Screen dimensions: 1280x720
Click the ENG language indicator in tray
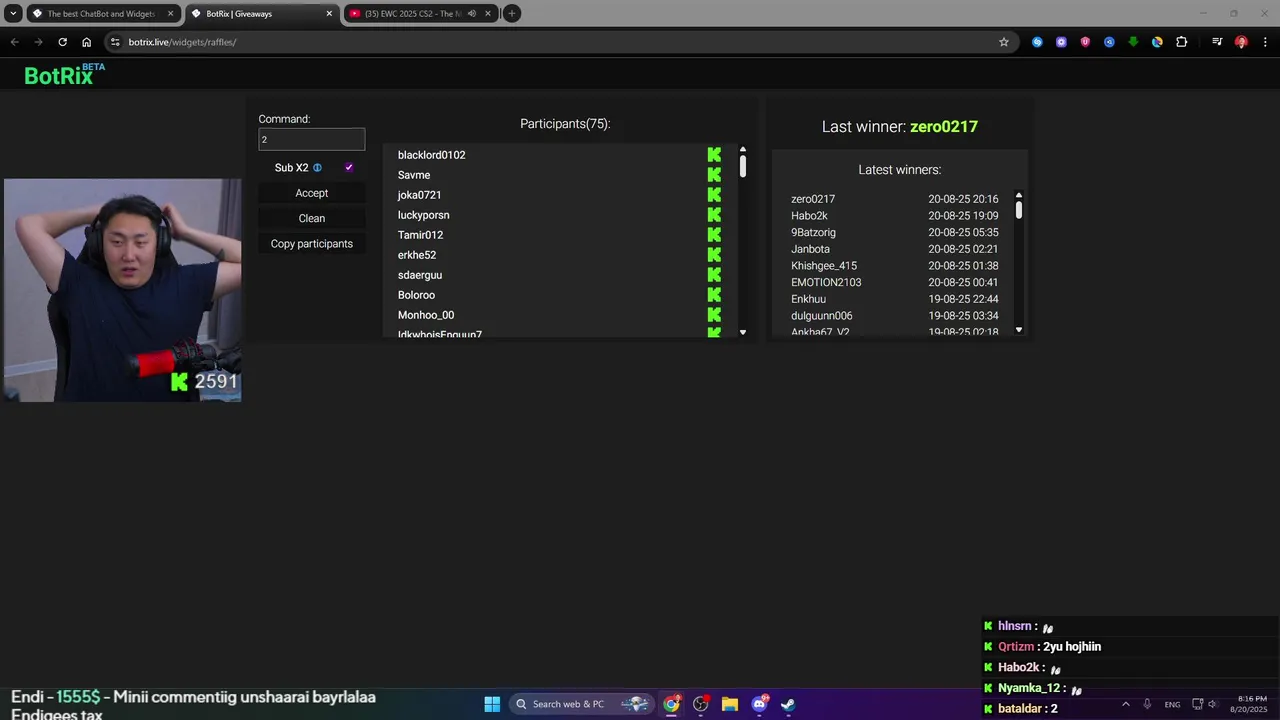1172,705
